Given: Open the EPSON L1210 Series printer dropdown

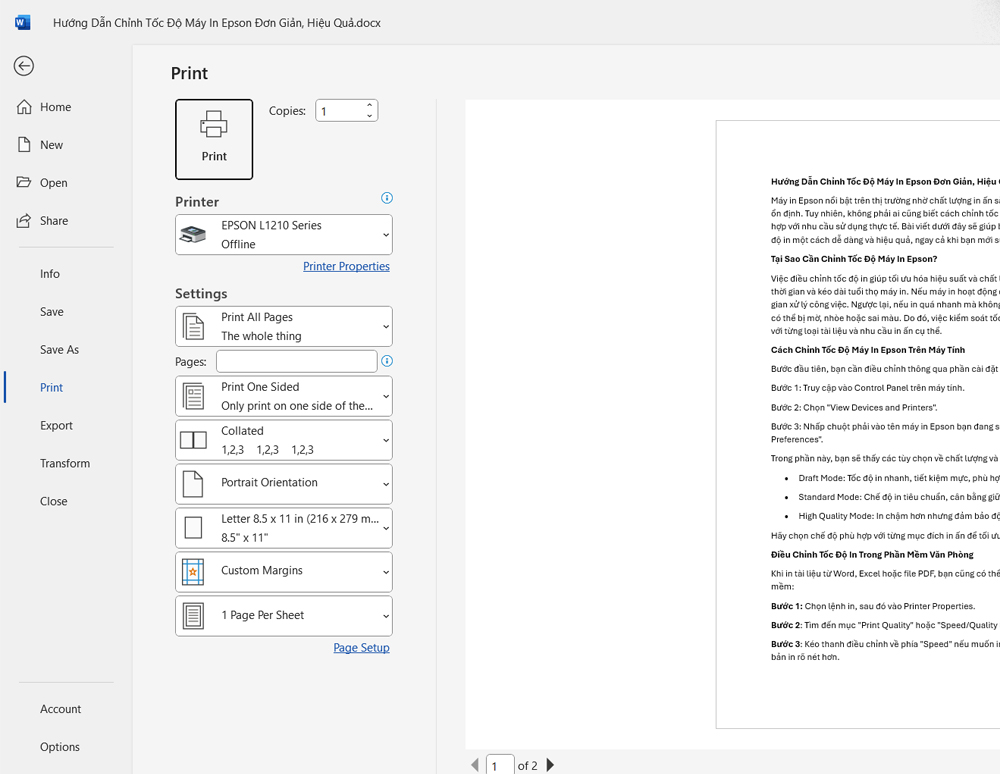Looking at the screenshot, I should (284, 235).
